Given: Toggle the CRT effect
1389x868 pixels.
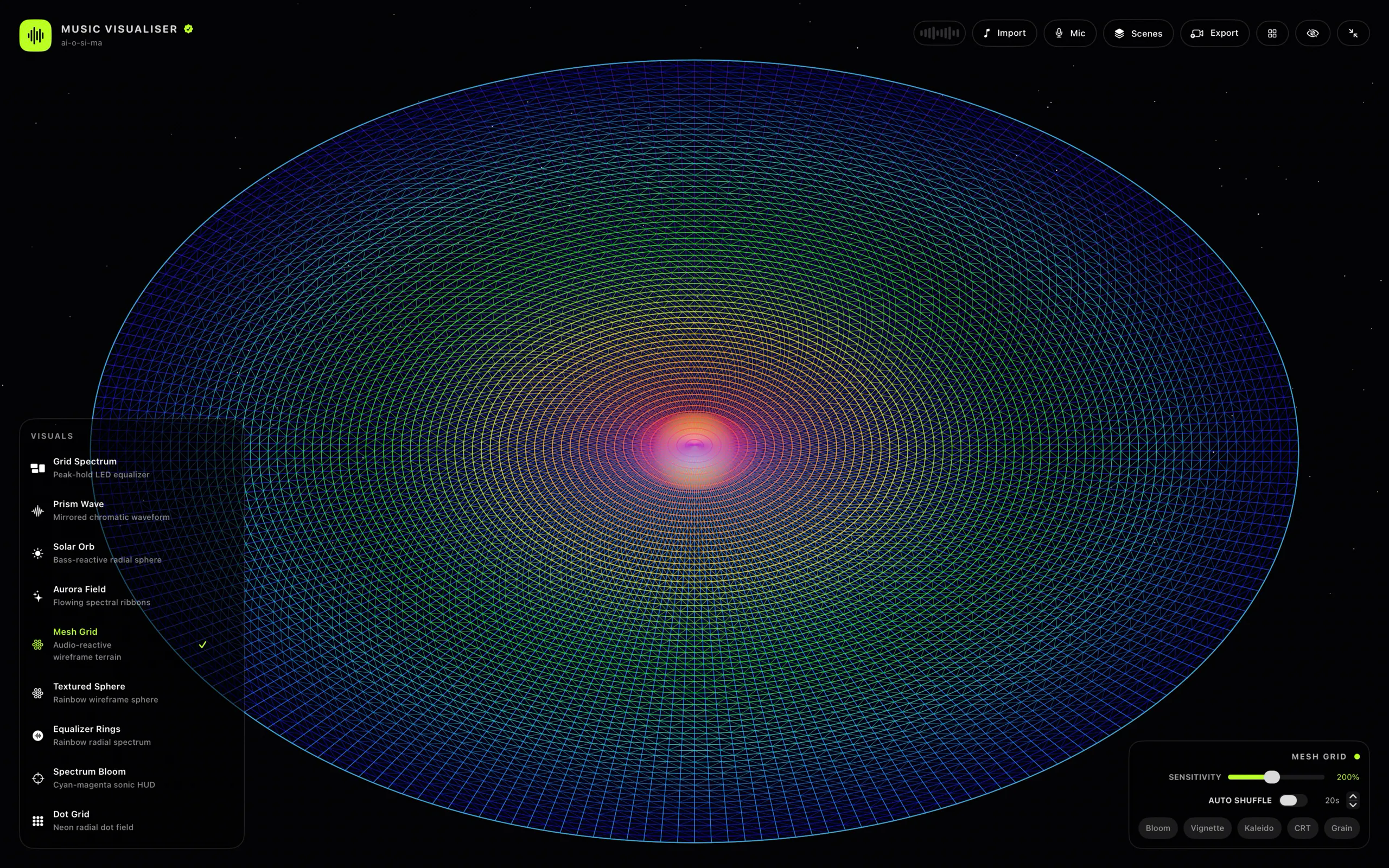Looking at the screenshot, I should point(1302,828).
